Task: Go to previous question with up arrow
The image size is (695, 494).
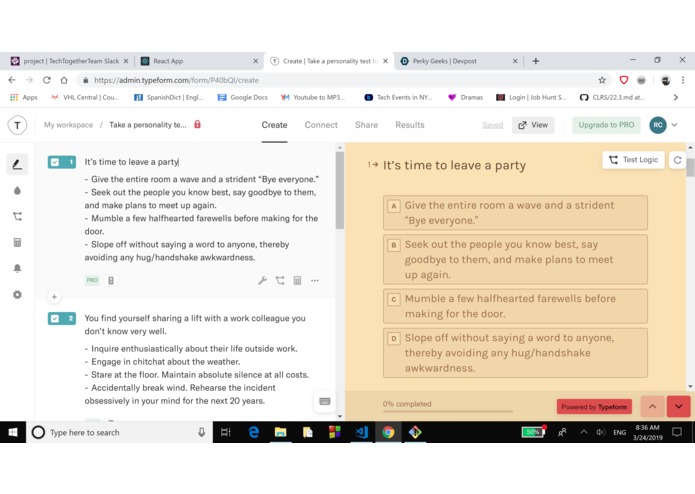Action: [x=652, y=406]
